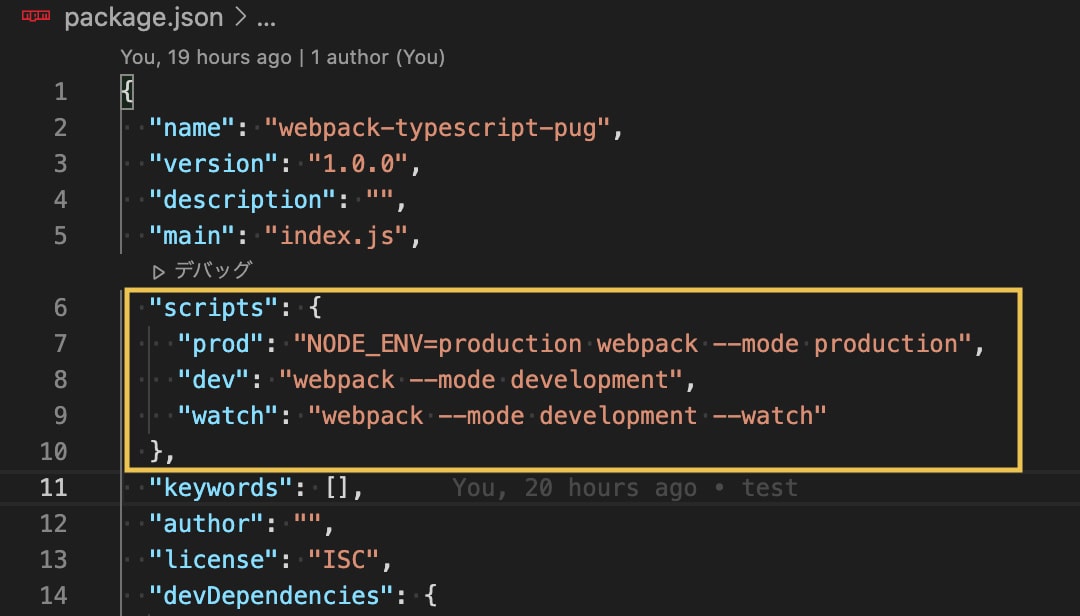Click the "main" key
1080x616 pixels.
[192, 236]
